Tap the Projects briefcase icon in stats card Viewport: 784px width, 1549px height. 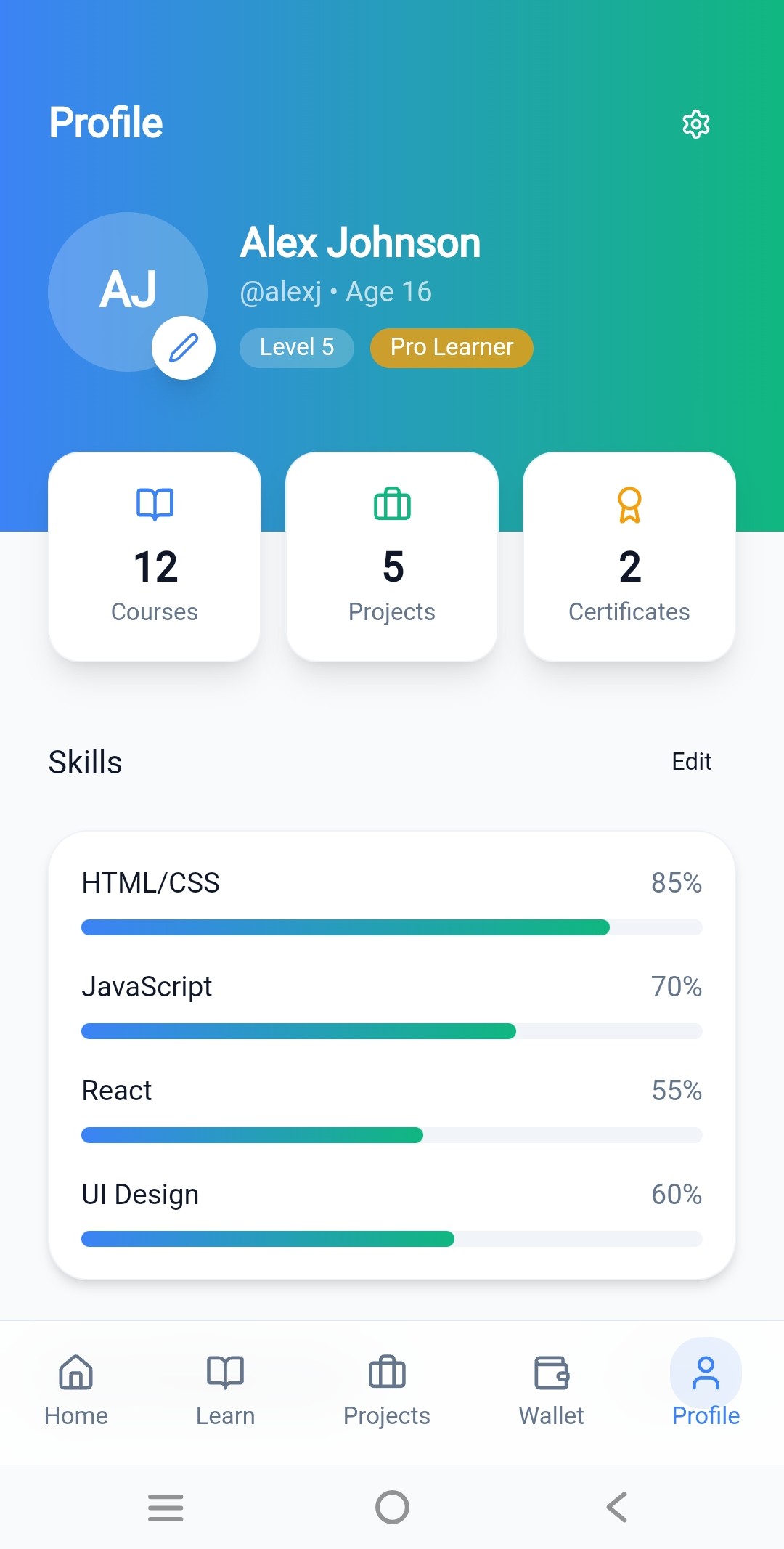pos(392,504)
